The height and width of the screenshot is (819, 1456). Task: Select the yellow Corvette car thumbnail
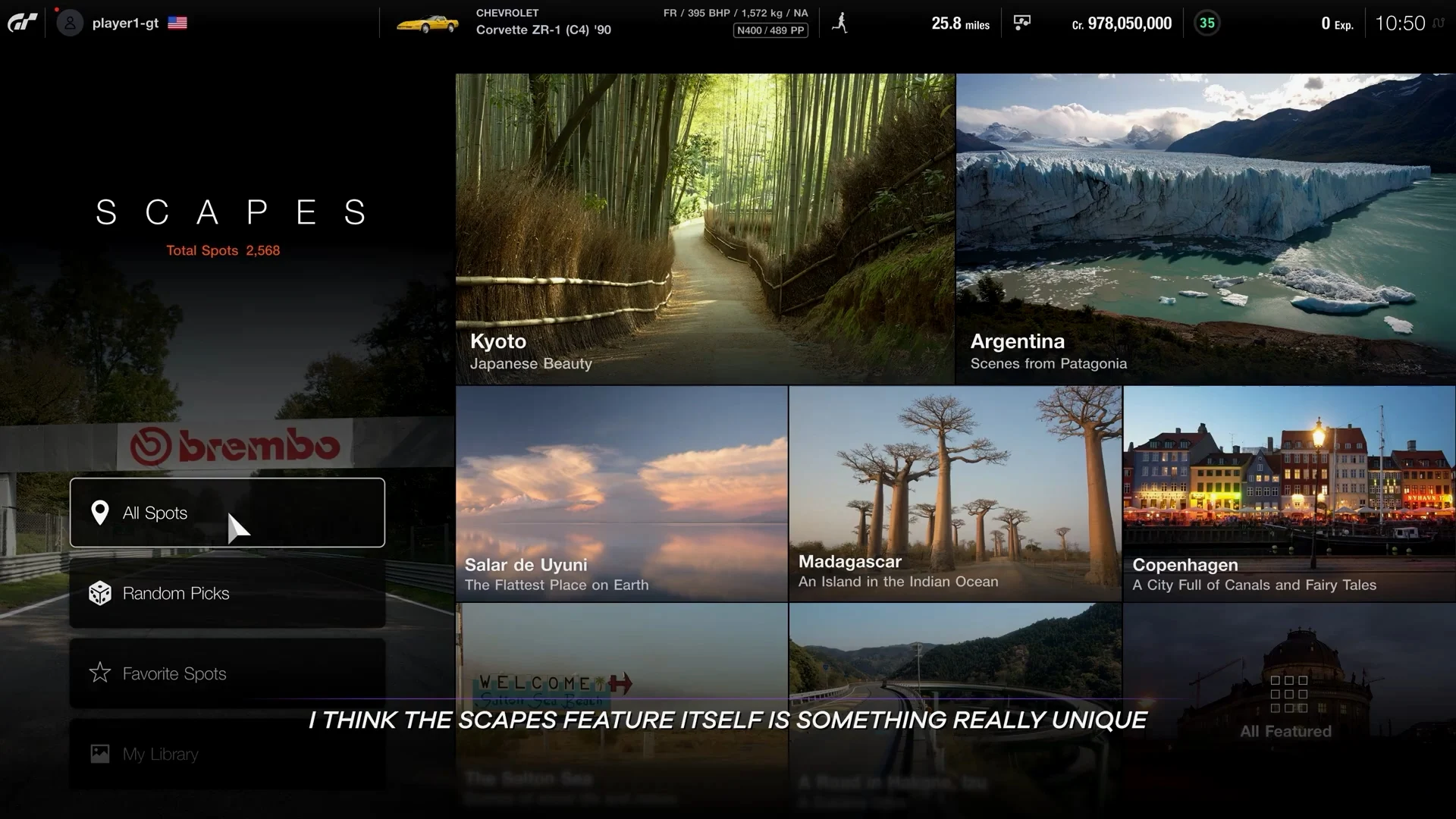[x=428, y=24]
